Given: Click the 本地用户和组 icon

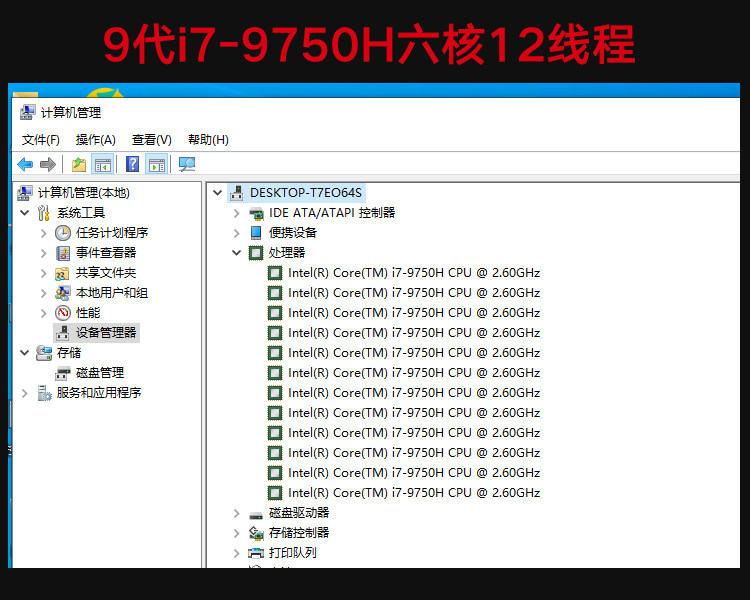Looking at the screenshot, I should (63, 293).
